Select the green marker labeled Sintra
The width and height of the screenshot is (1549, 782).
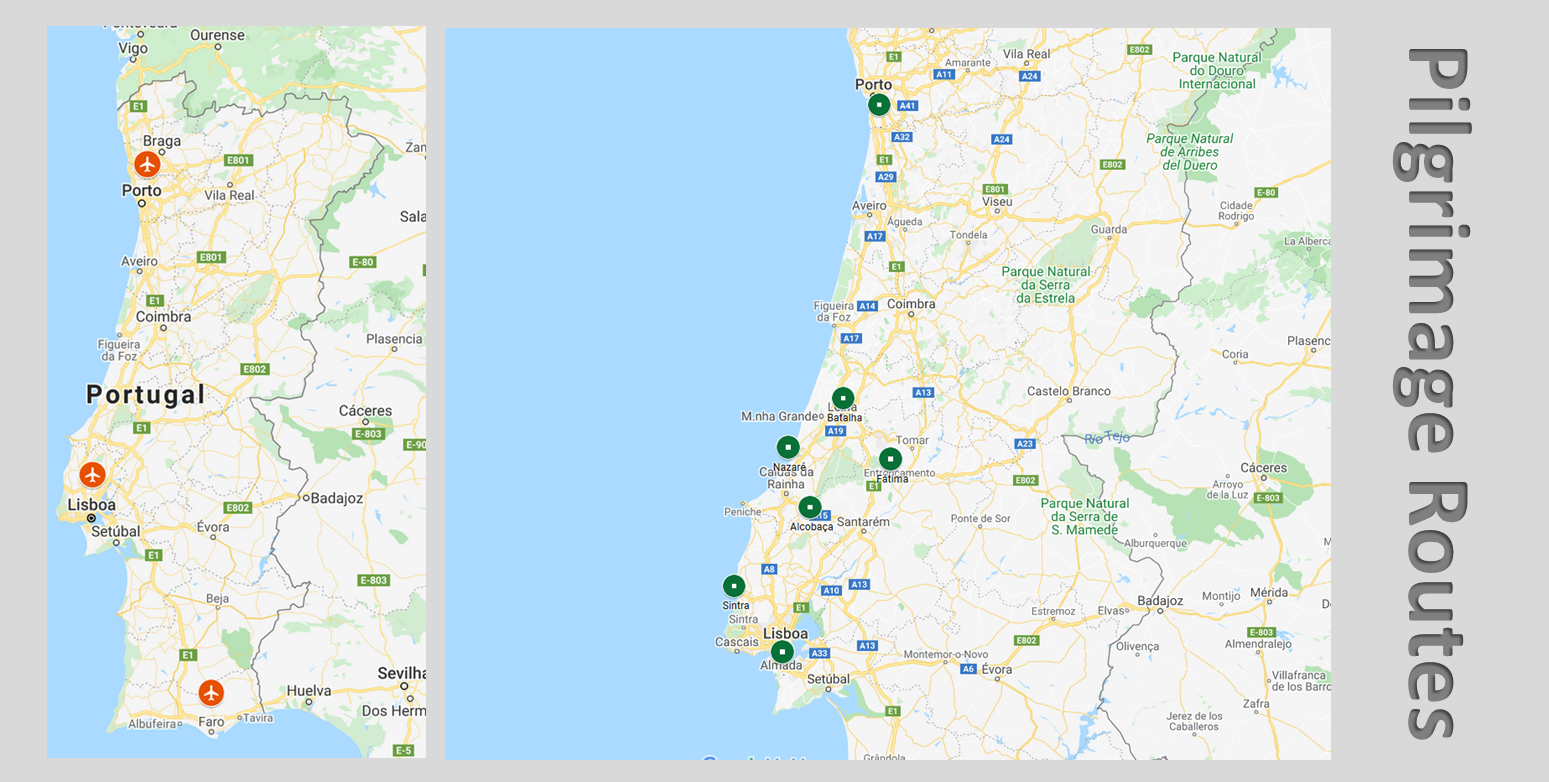coord(734,586)
